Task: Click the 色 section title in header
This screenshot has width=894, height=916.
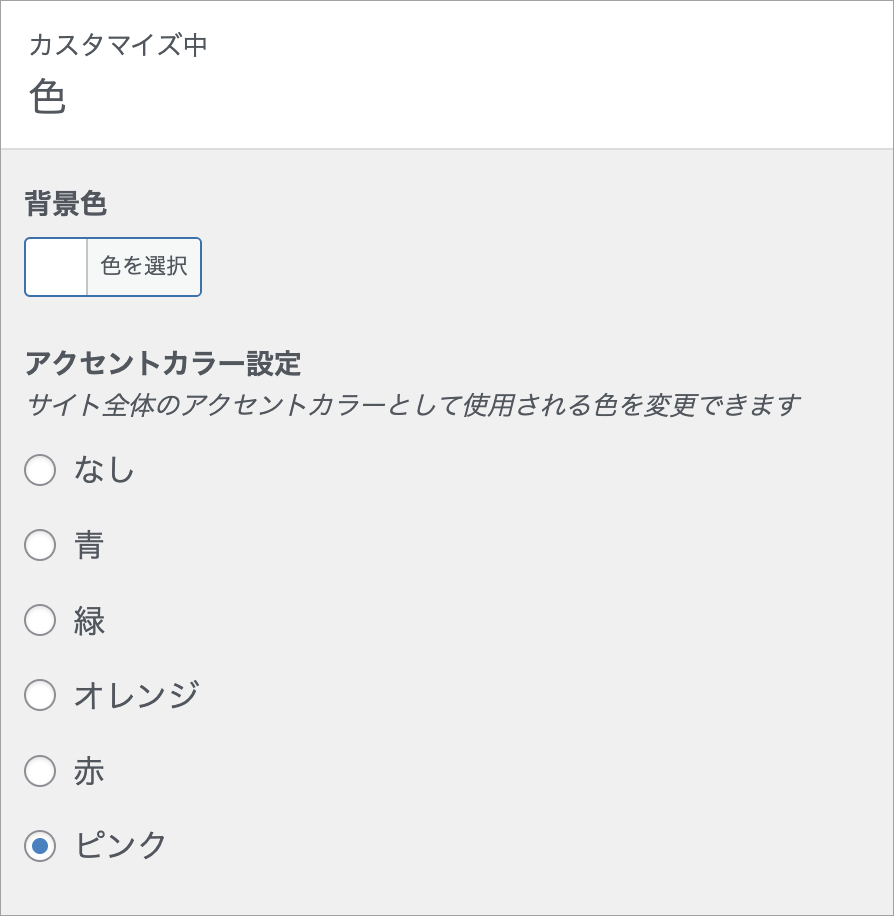Action: pyautogui.click(x=47, y=97)
